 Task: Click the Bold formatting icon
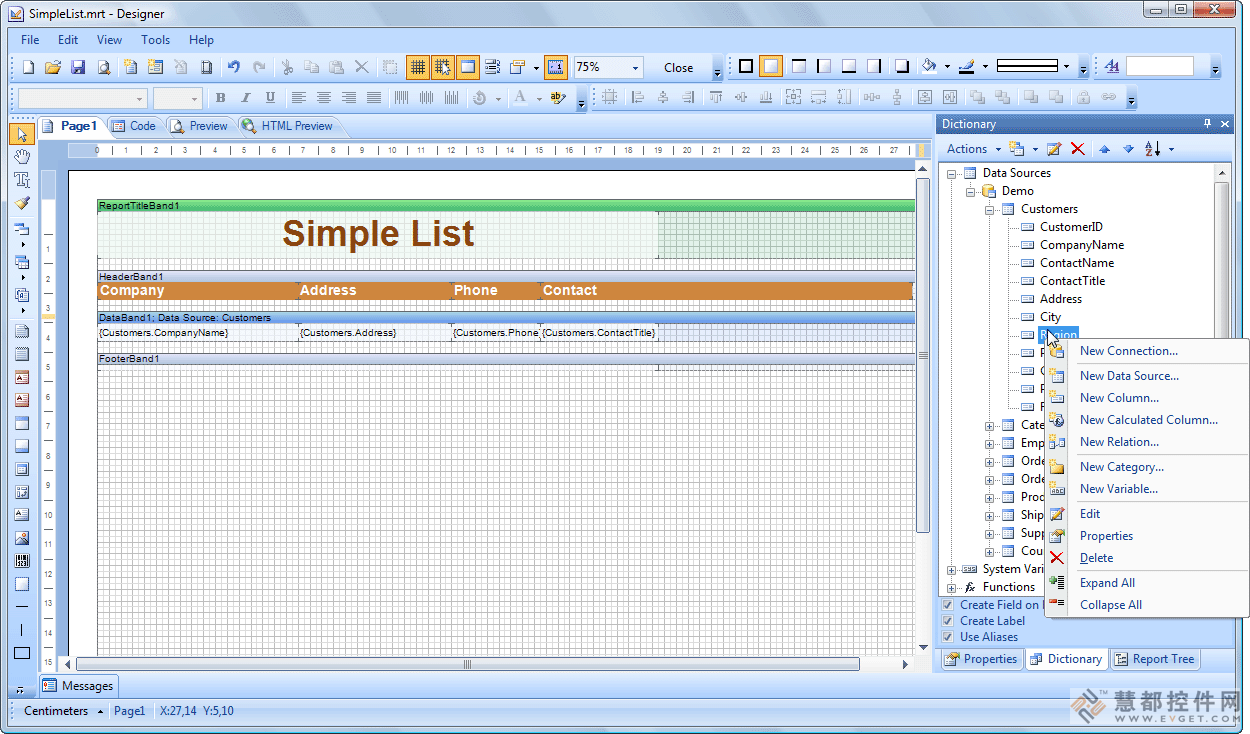pos(221,98)
